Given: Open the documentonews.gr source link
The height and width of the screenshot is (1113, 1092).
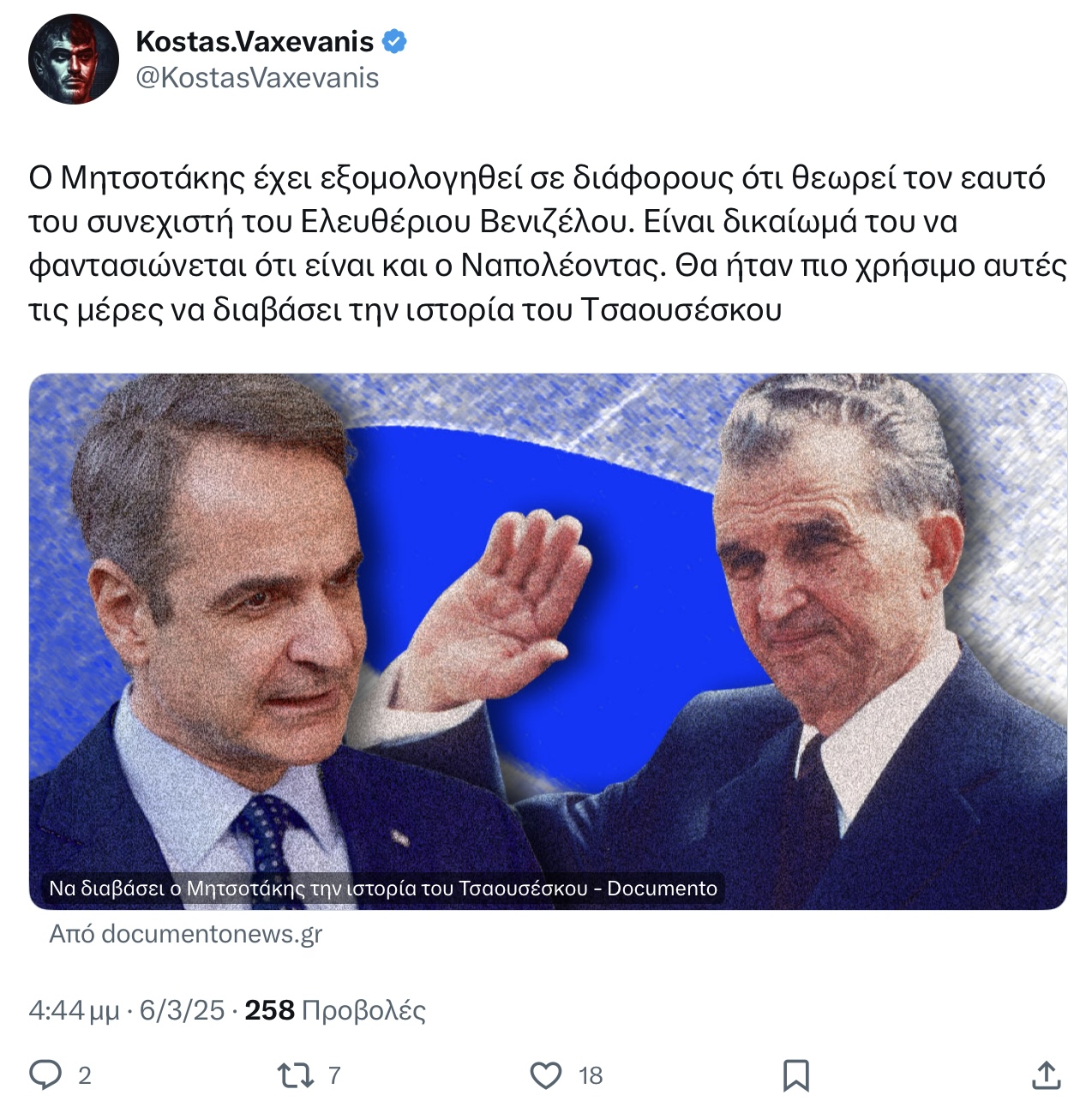Looking at the screenshot, I should click(x=186, y=934).
